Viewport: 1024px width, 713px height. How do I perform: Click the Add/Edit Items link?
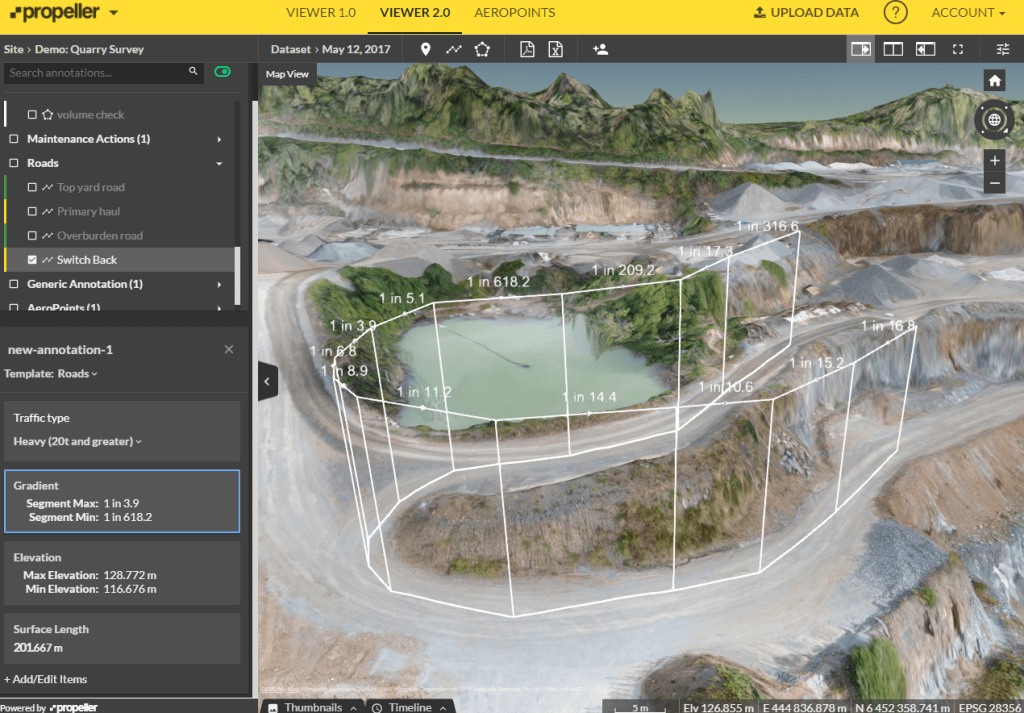(x=49, y=679)
